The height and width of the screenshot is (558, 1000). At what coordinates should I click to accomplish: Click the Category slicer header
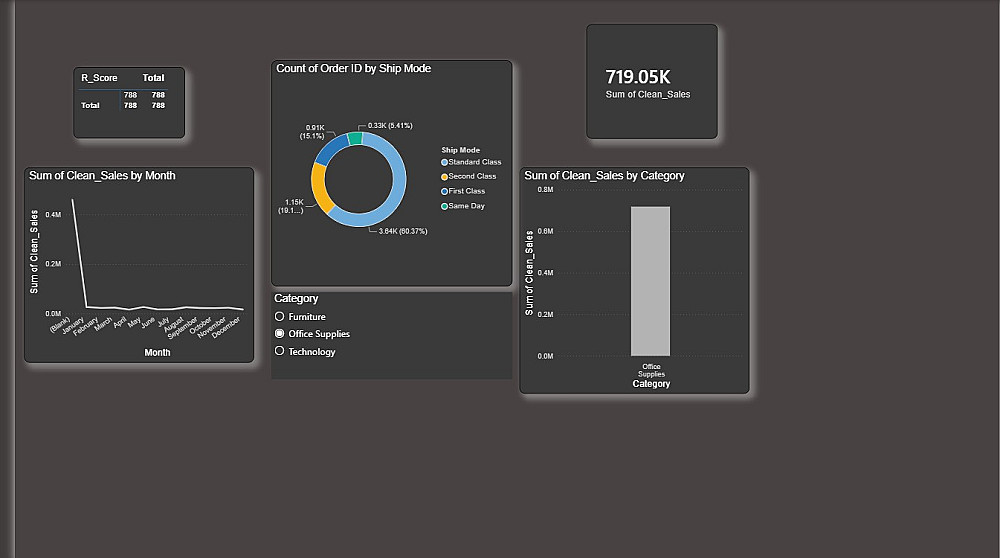[x=296, y=298]
